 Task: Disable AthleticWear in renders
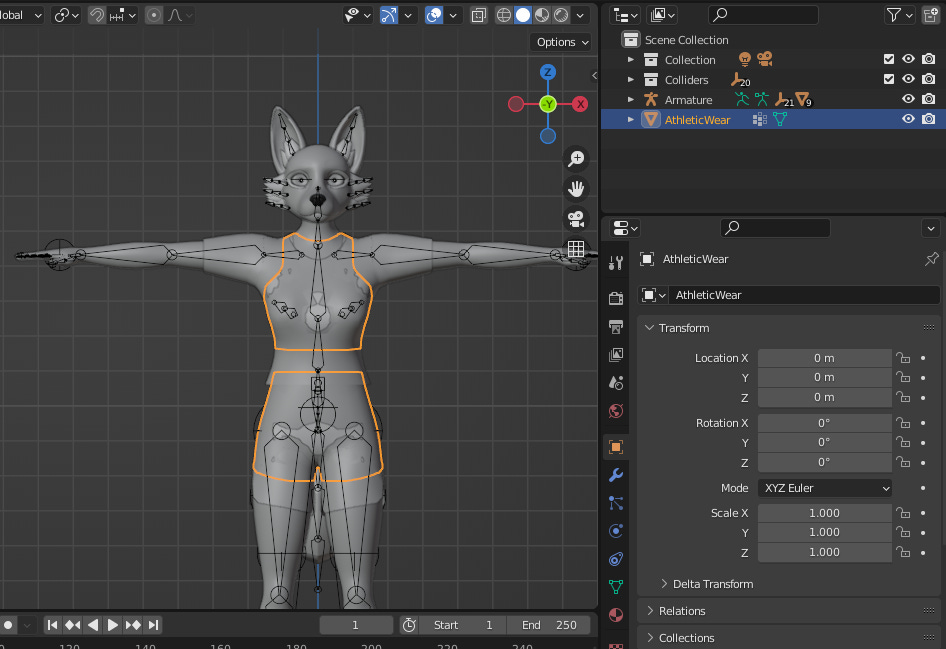click(x=929, y=119)
